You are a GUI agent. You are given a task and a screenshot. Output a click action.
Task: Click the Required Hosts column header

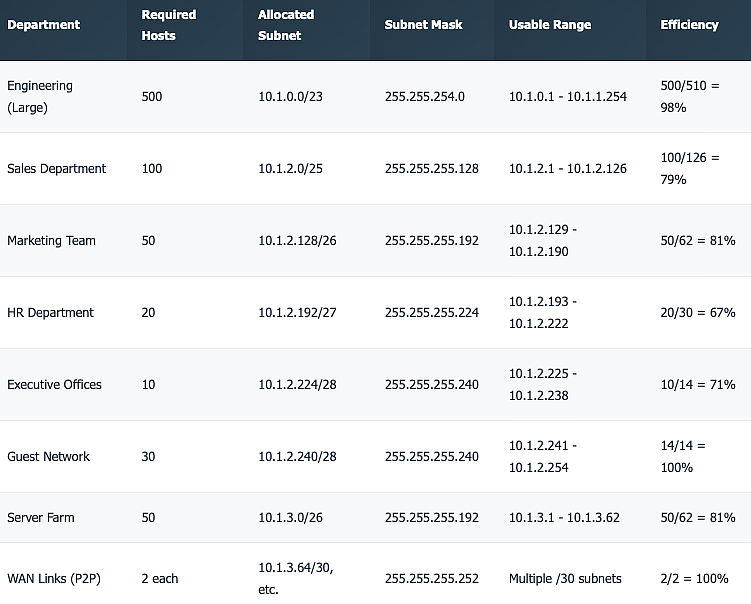click(168, 25)
